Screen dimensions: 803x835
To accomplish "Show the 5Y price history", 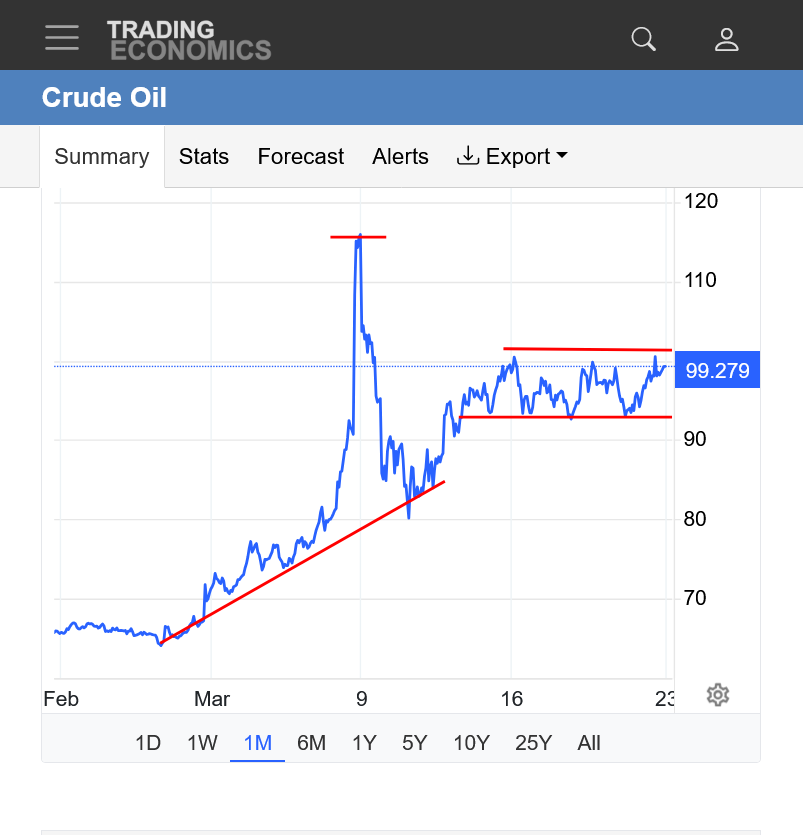I will pos(414,743).
